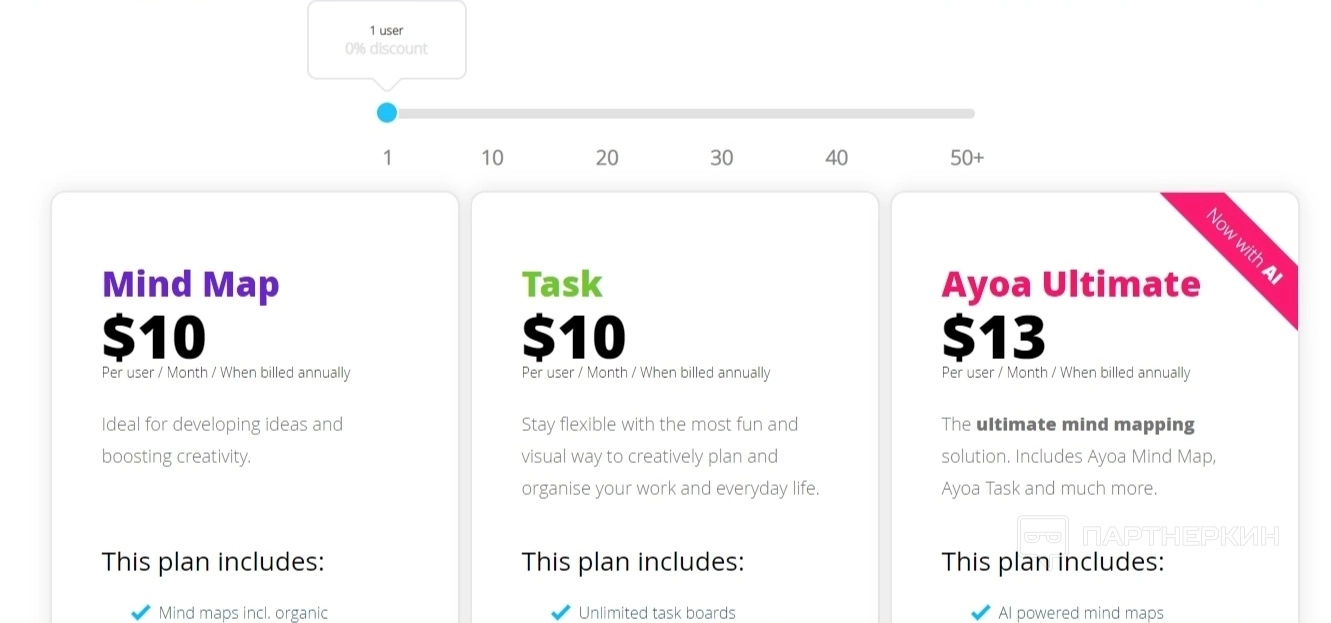Click the $10 price in Mind Map card
Image resolution: width=1331 pixels, height=623 pixels.
tap(154, 337)
